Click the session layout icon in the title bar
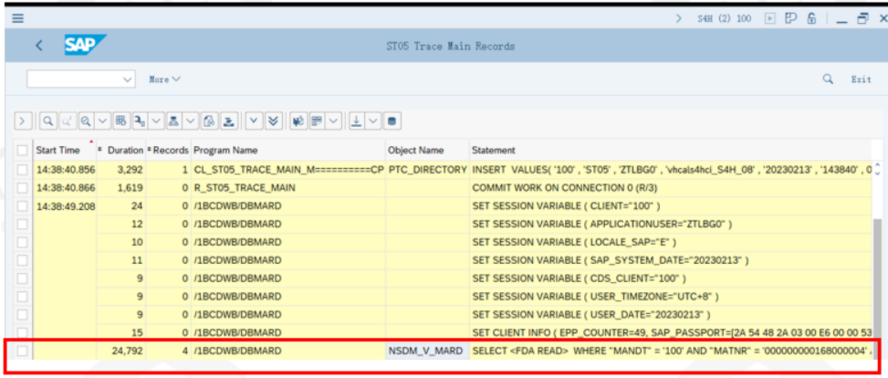888x378 pixels. (x=791, y=18)
